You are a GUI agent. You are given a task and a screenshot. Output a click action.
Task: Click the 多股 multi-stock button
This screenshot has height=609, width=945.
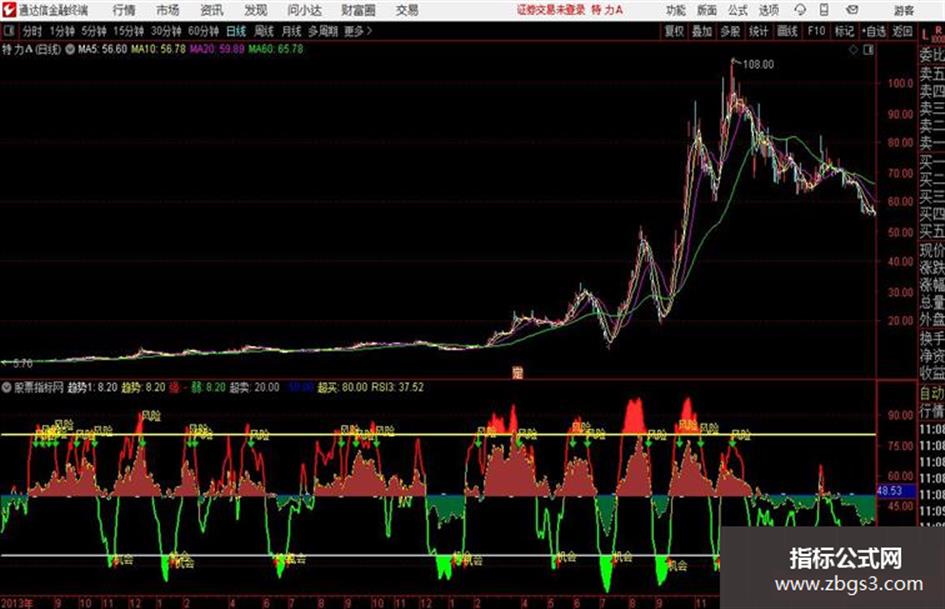(x=730, y=31)
